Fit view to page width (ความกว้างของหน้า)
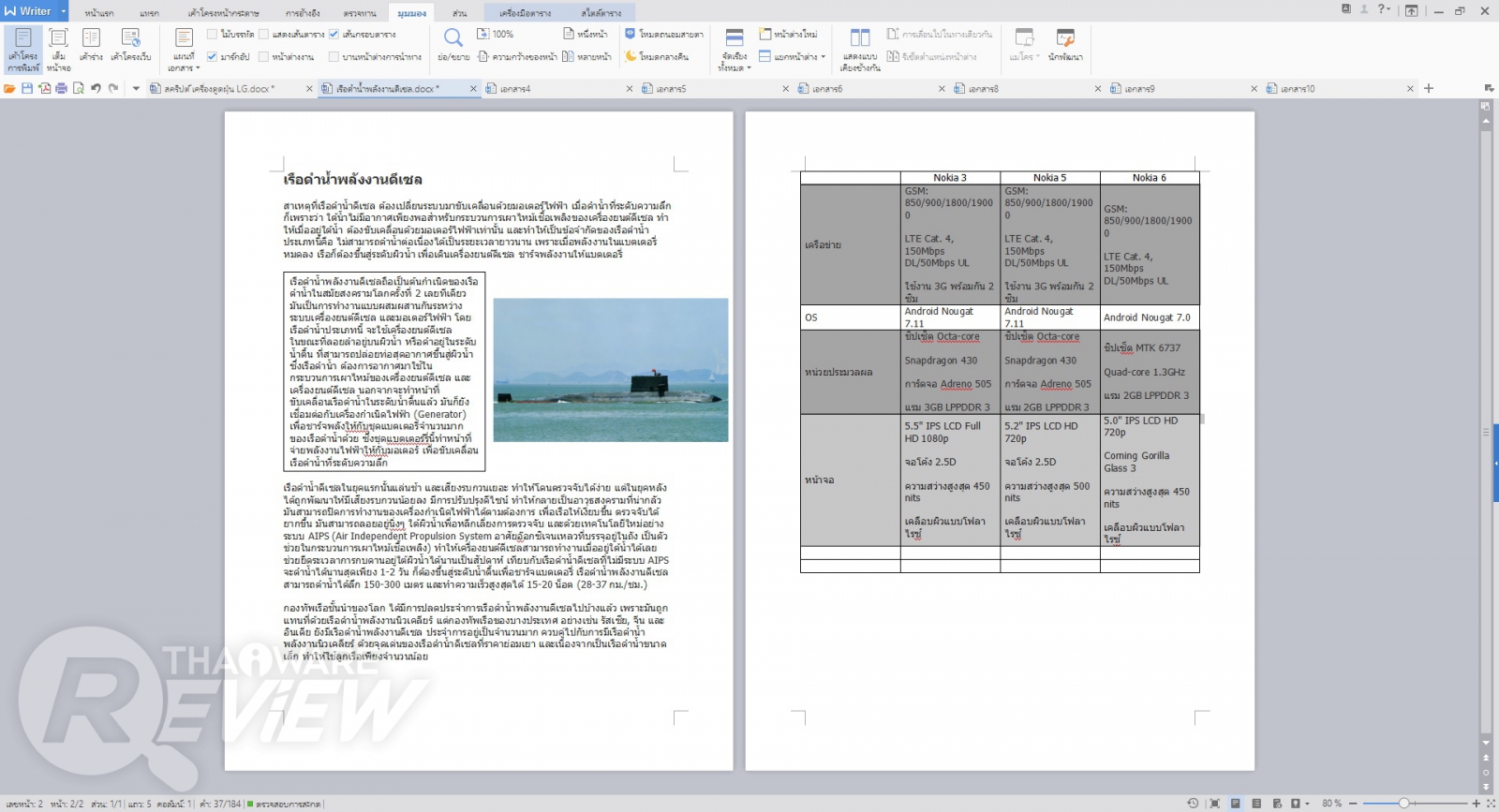 [517, 57]
